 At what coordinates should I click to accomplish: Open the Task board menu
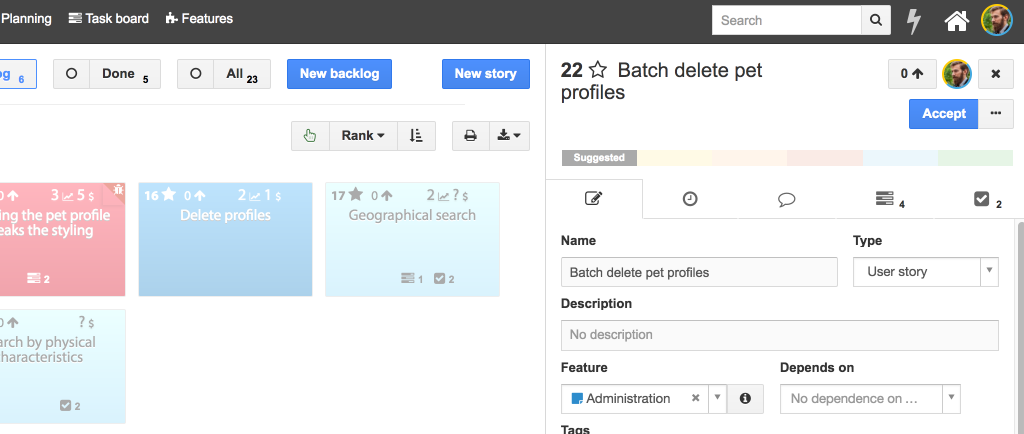[109, 18]
